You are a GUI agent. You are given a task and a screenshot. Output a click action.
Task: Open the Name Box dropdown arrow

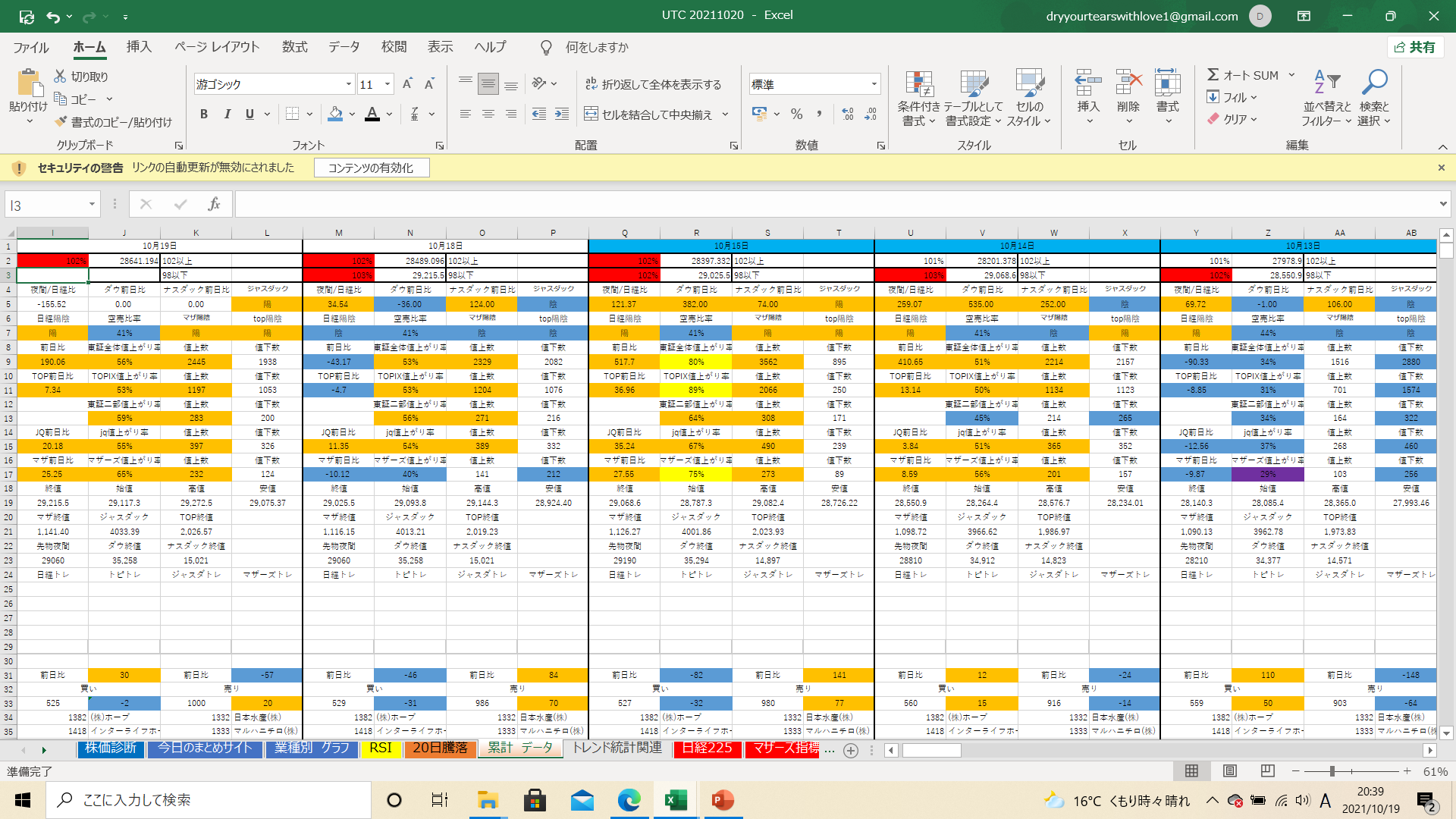click(x=92, y=204)
